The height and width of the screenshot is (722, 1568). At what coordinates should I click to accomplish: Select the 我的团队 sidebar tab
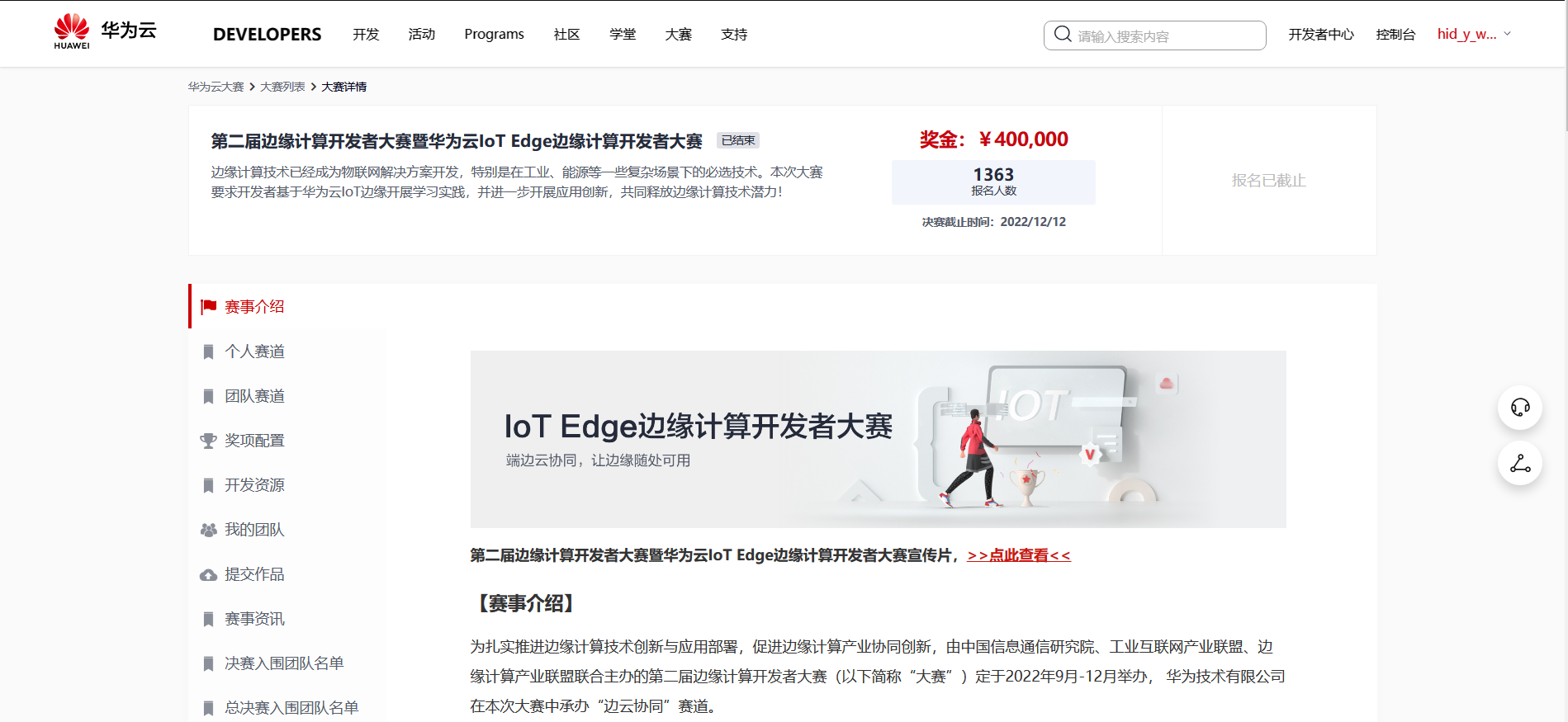287,530
